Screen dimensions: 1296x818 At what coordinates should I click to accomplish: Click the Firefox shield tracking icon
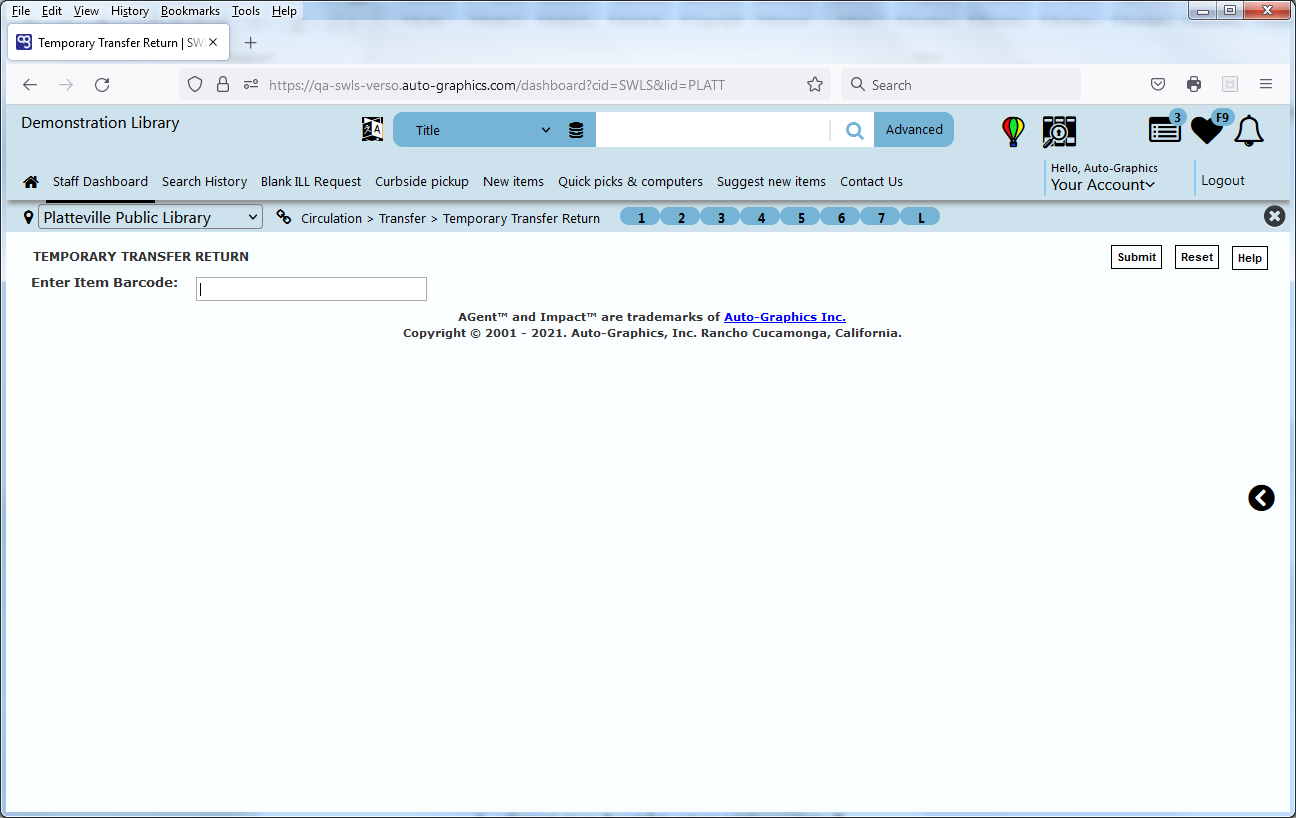coord(195,85)
